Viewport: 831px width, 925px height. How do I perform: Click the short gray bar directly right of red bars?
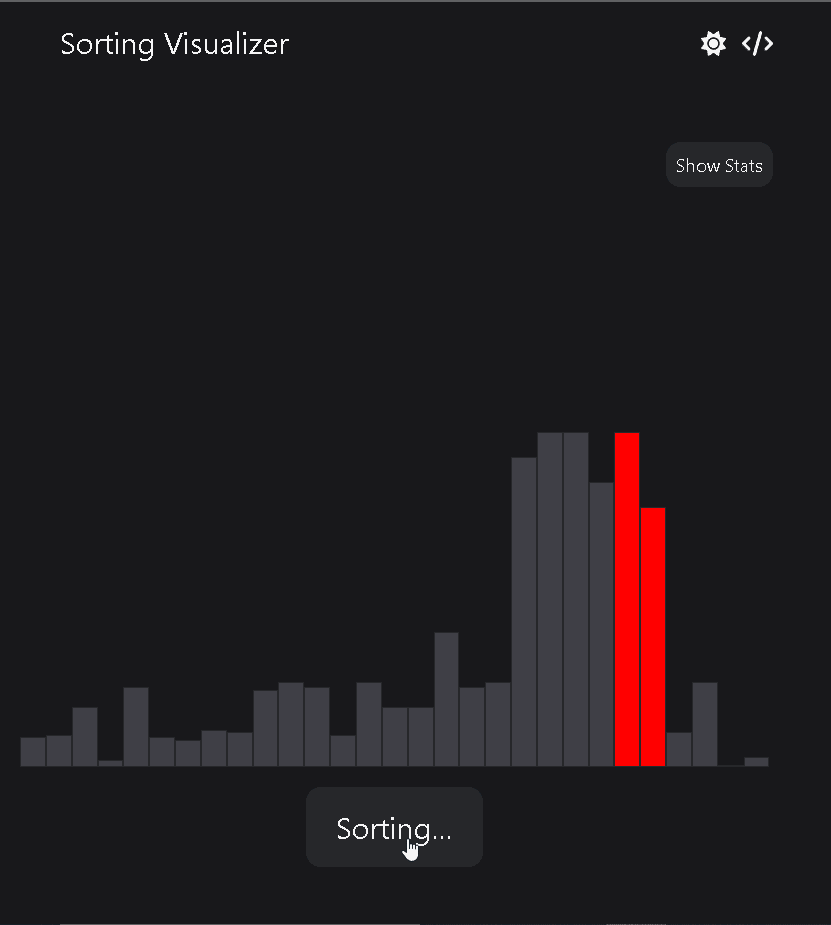click(x=679, y=750)
